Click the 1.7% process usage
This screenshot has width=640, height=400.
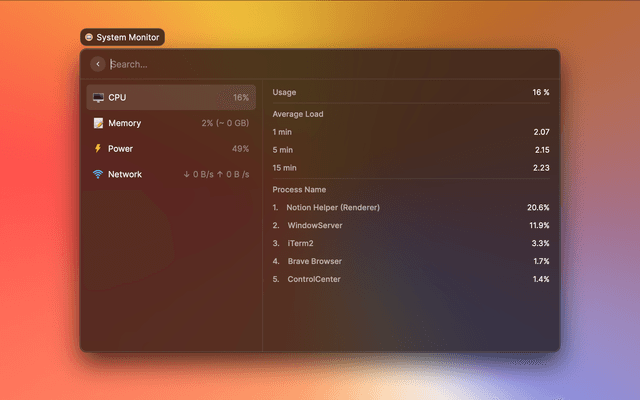click(x=541, y=261)
